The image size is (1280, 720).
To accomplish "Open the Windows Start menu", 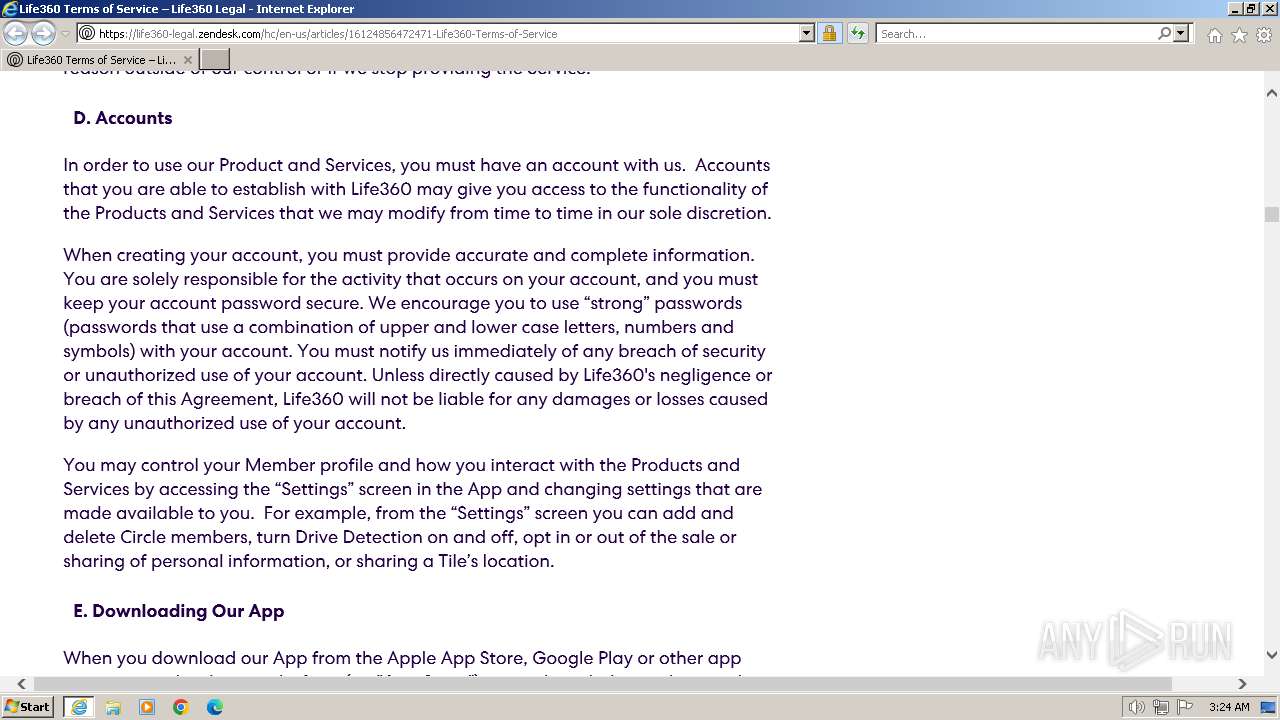I will [28, 707].
